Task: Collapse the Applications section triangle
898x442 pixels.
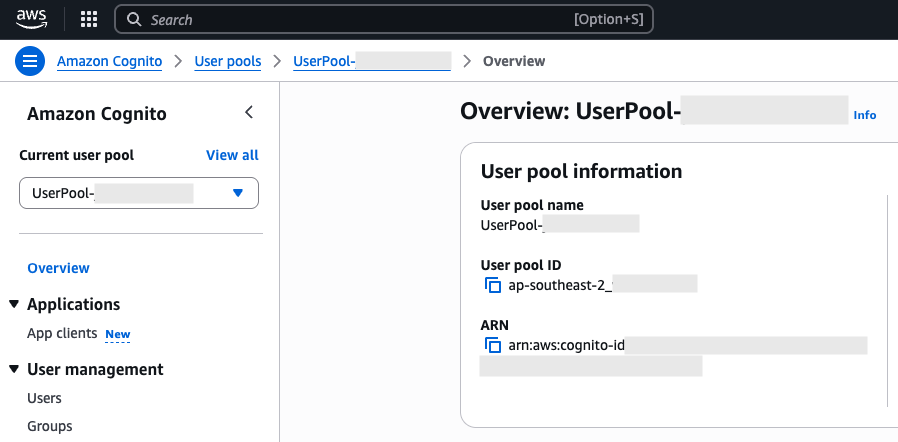Action: point(14,304)
